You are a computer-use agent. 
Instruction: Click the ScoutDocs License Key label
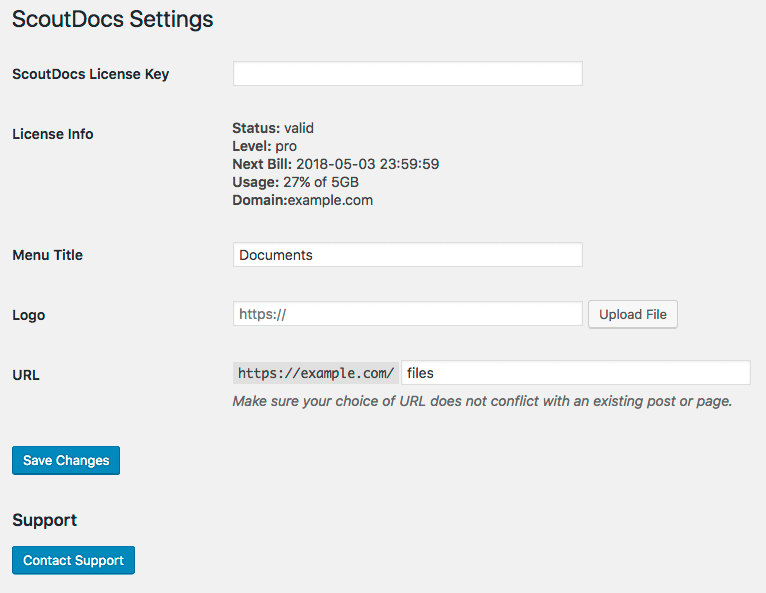point(90,74)
